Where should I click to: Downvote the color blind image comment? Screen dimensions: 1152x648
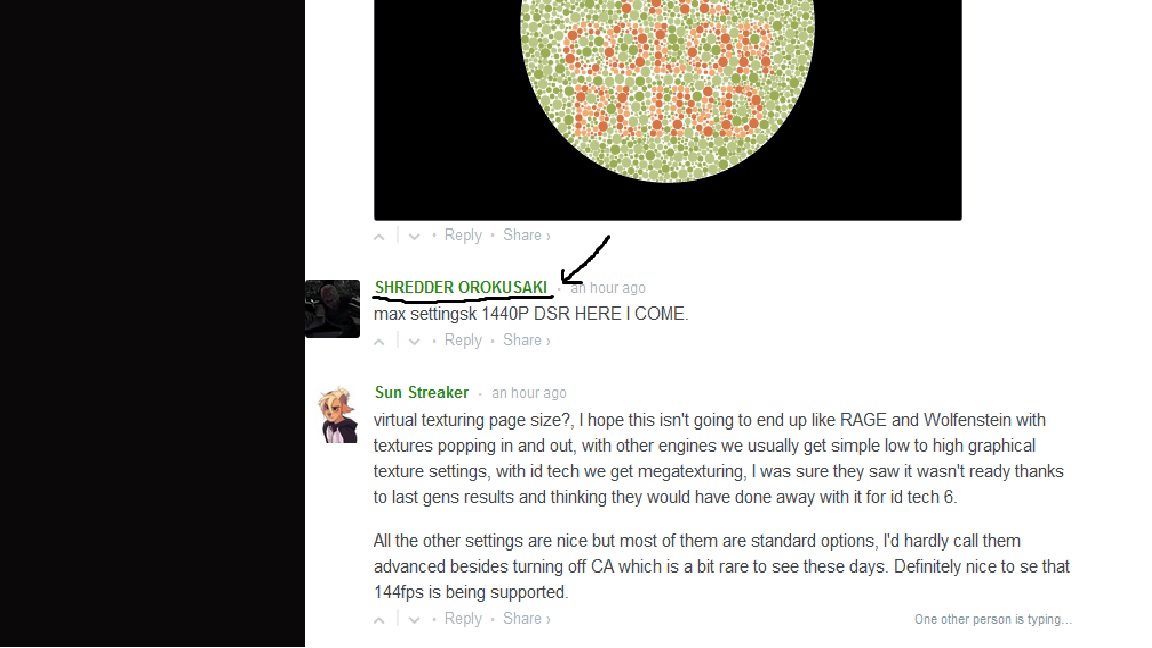coord(414,237)
